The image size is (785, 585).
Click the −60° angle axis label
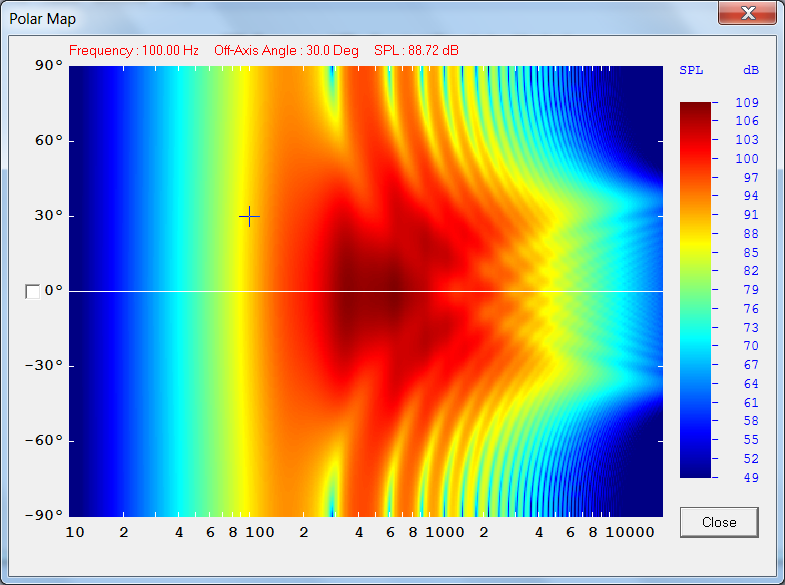coord(44,440)
